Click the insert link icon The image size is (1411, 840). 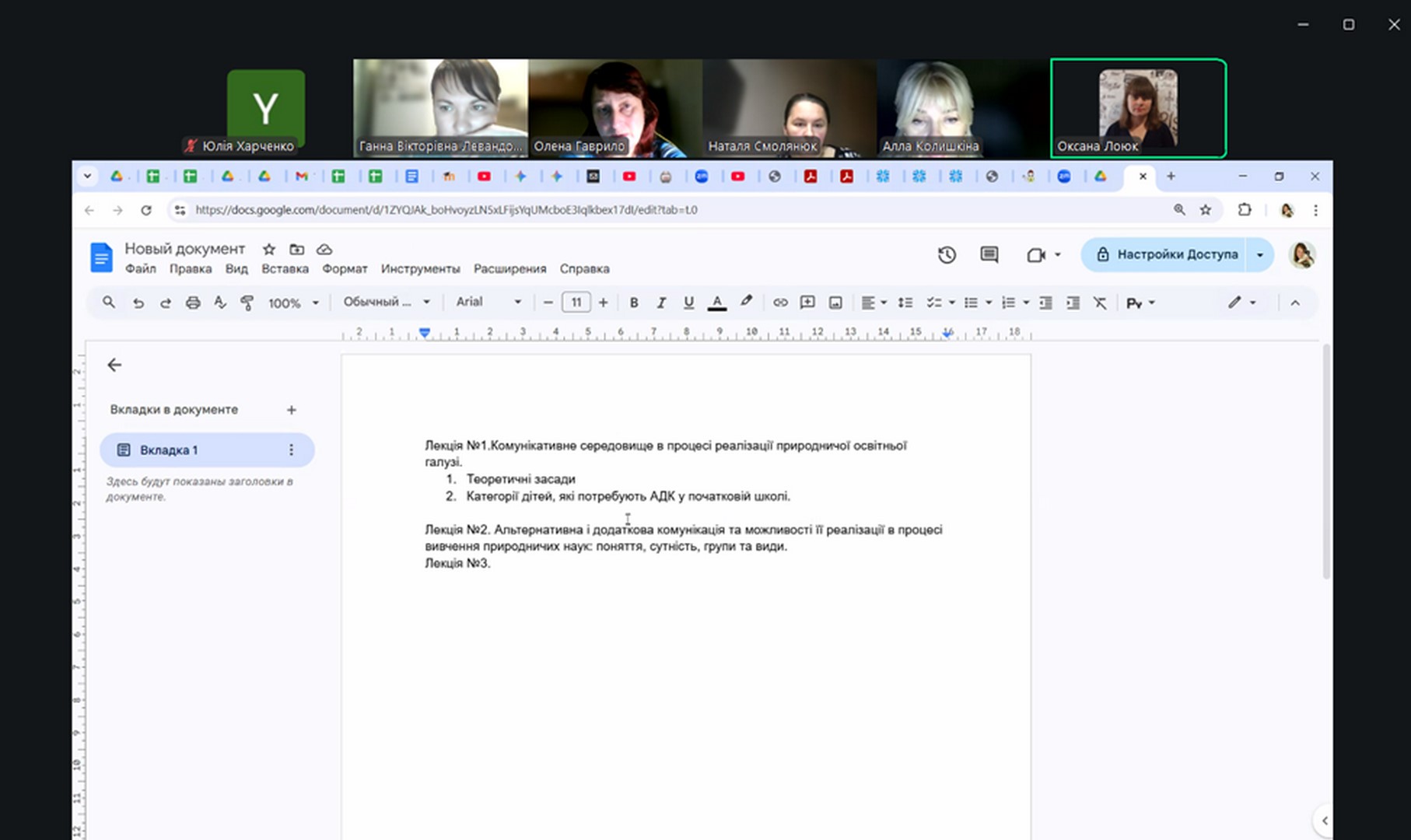point(780,303)
